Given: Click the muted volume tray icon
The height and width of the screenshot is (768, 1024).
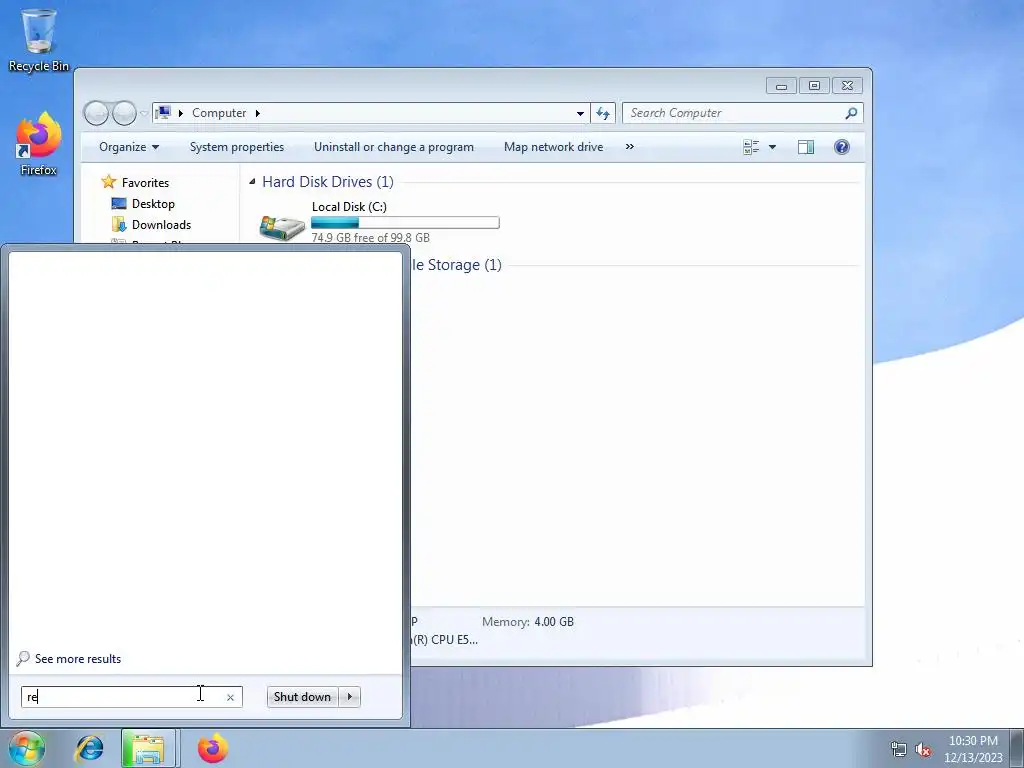Looking at the screenshot, I should (923, 749).
